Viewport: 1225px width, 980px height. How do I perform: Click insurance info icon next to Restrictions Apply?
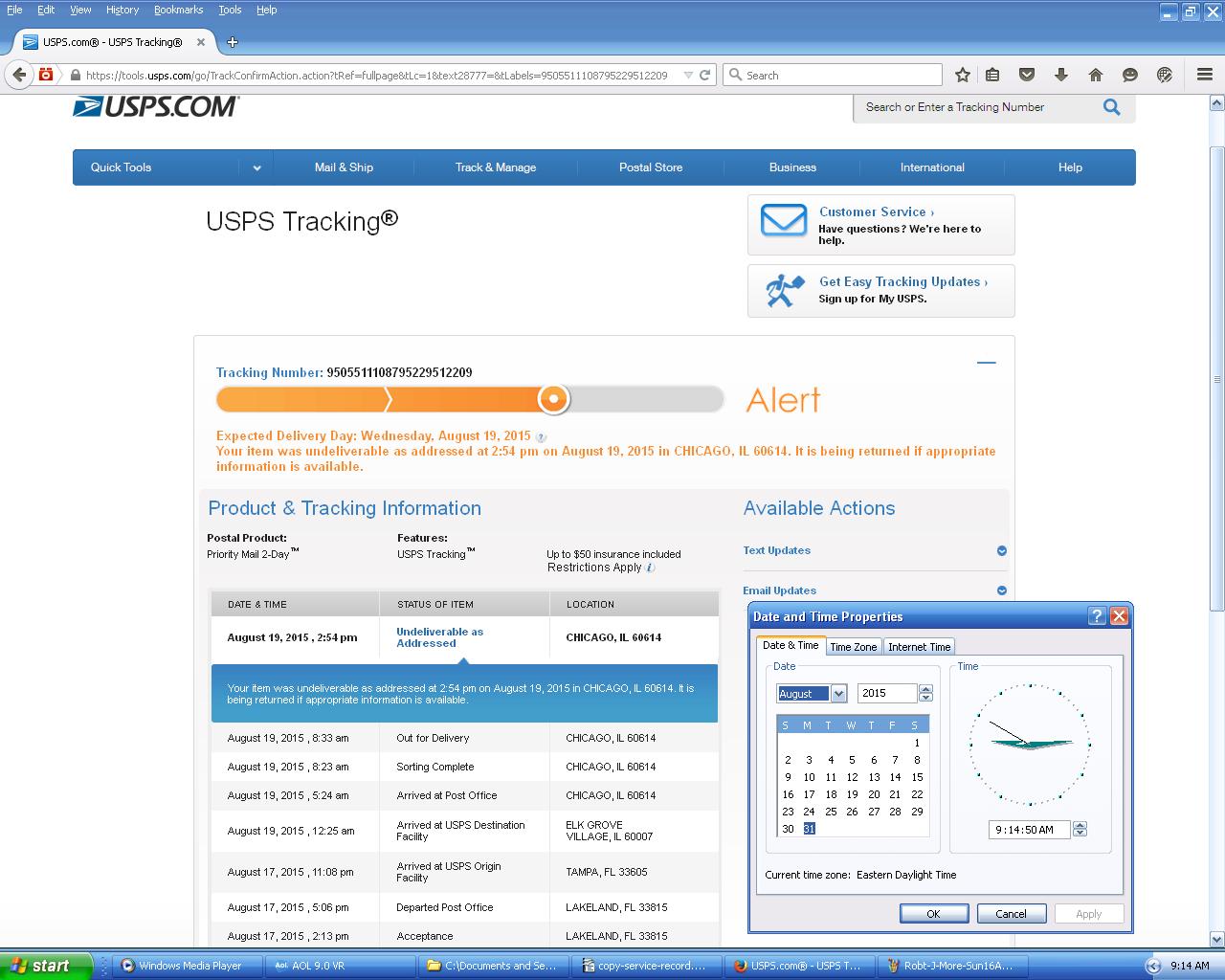tap(650, 568)
